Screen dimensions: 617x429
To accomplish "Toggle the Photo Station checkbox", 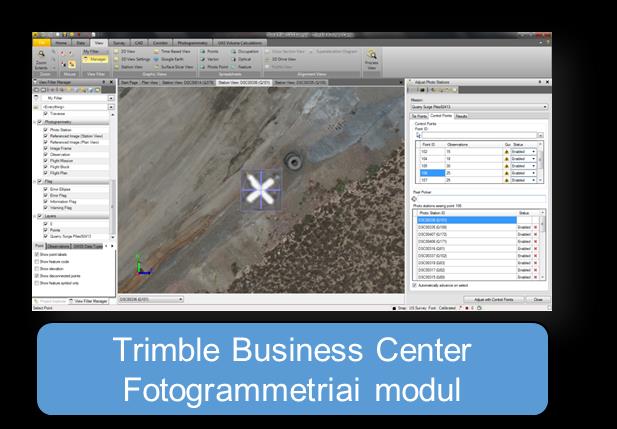I will [46, 129].
